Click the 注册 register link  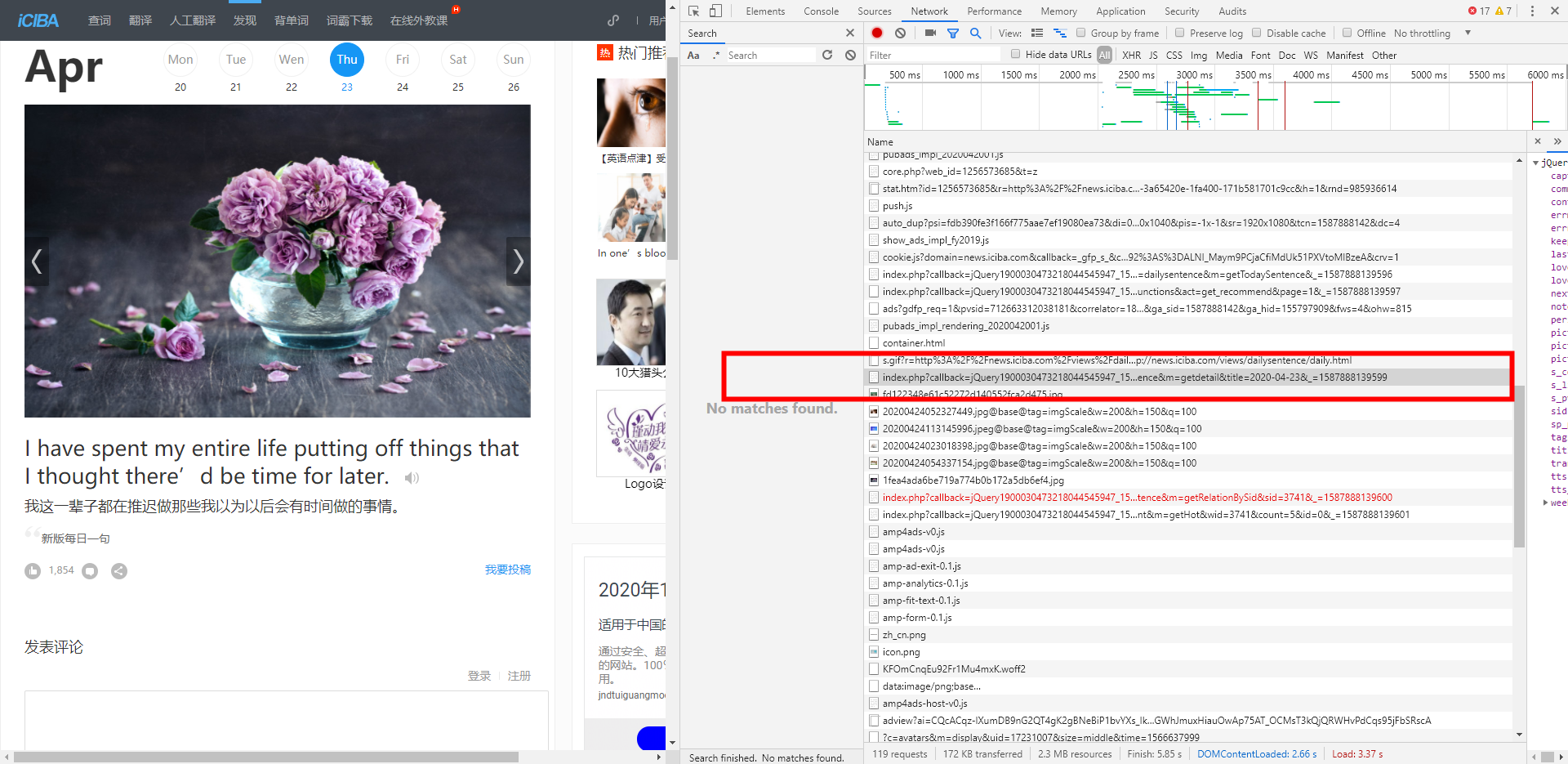(519, 676)
